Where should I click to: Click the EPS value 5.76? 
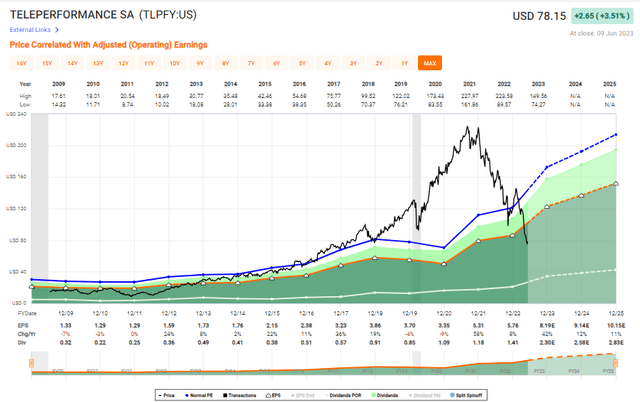click(513, 326)
